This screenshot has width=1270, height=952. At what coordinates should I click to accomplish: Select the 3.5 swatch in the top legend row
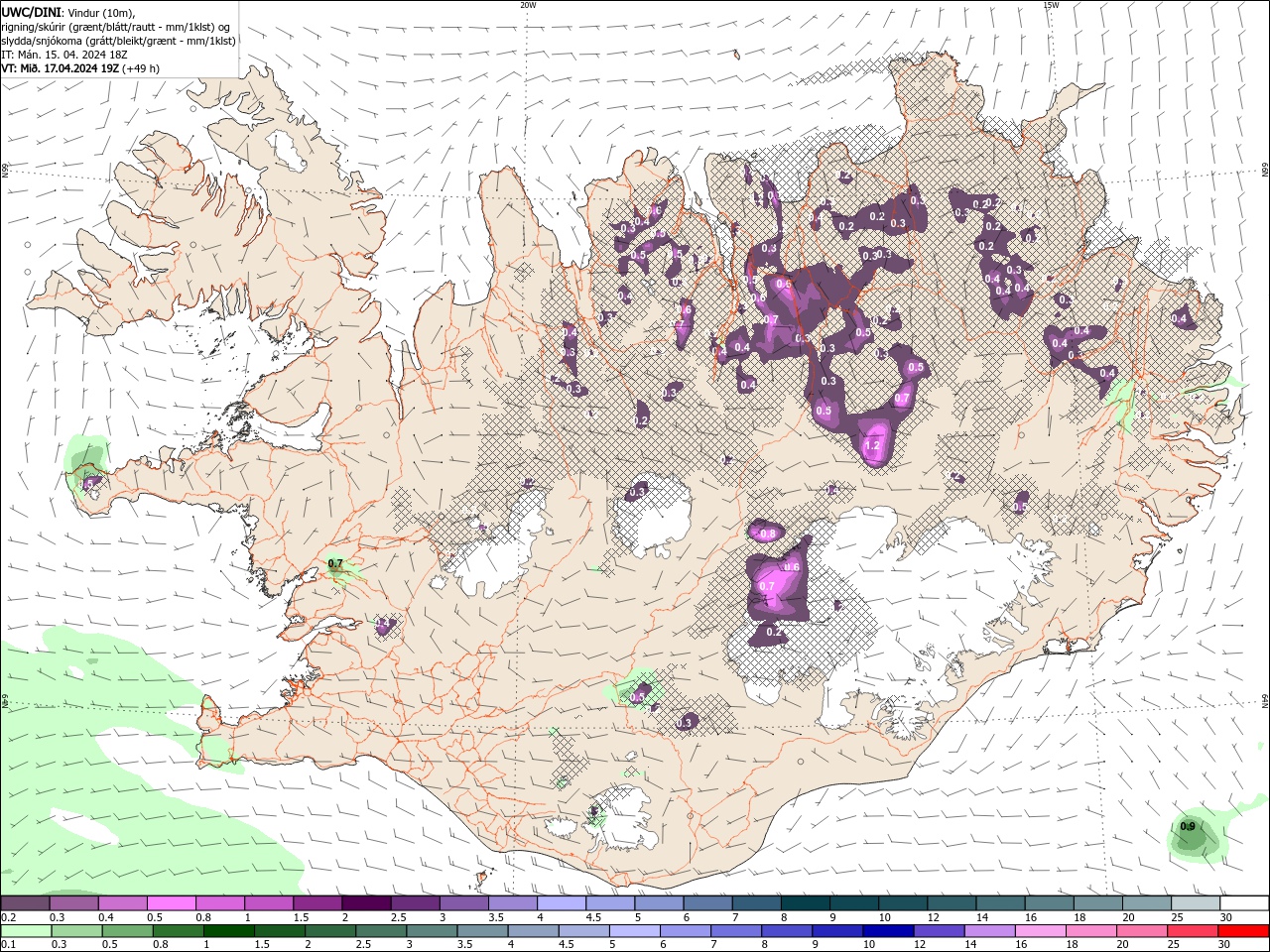pos(513,902)
